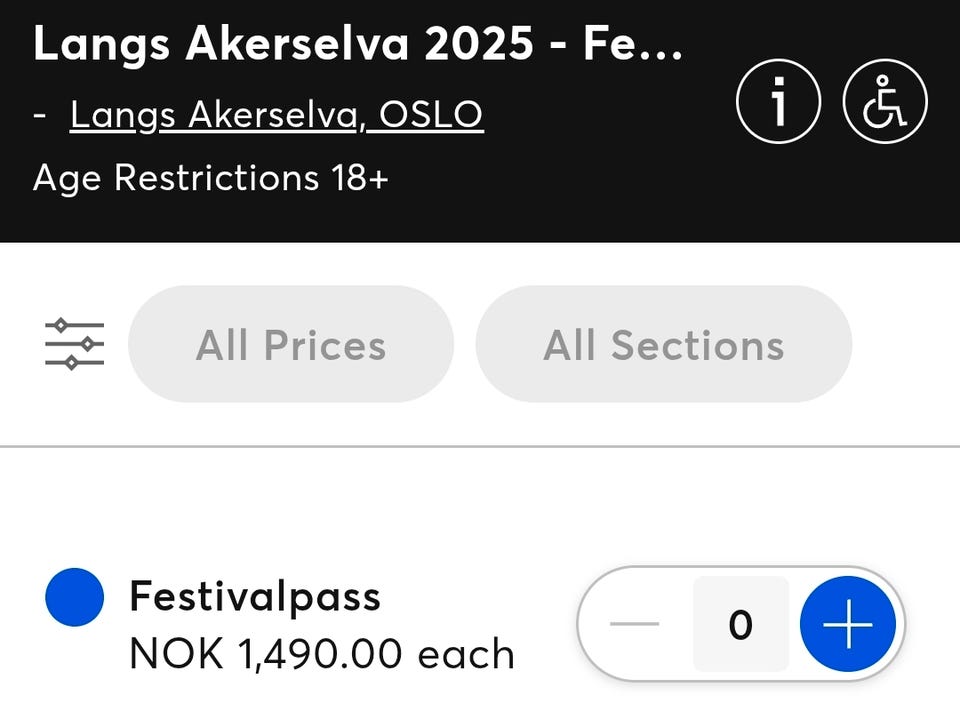
Task: Click the wheelchair accessibility icon
Action: [885, 102]
